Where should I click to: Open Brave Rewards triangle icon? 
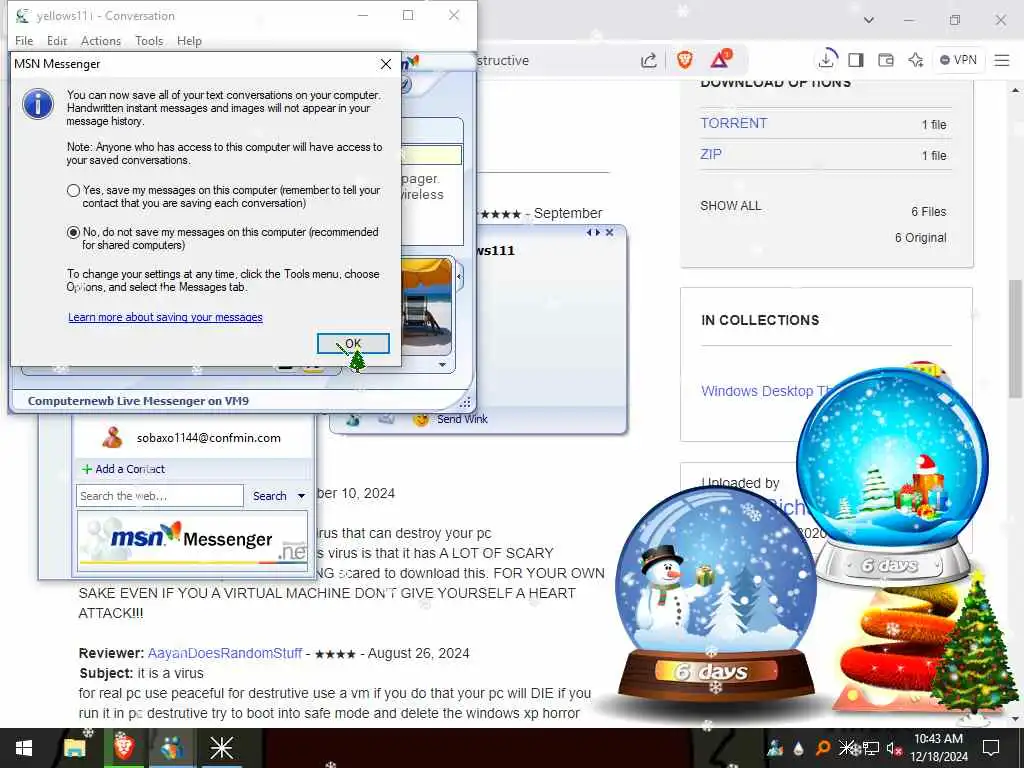(720, 59)
